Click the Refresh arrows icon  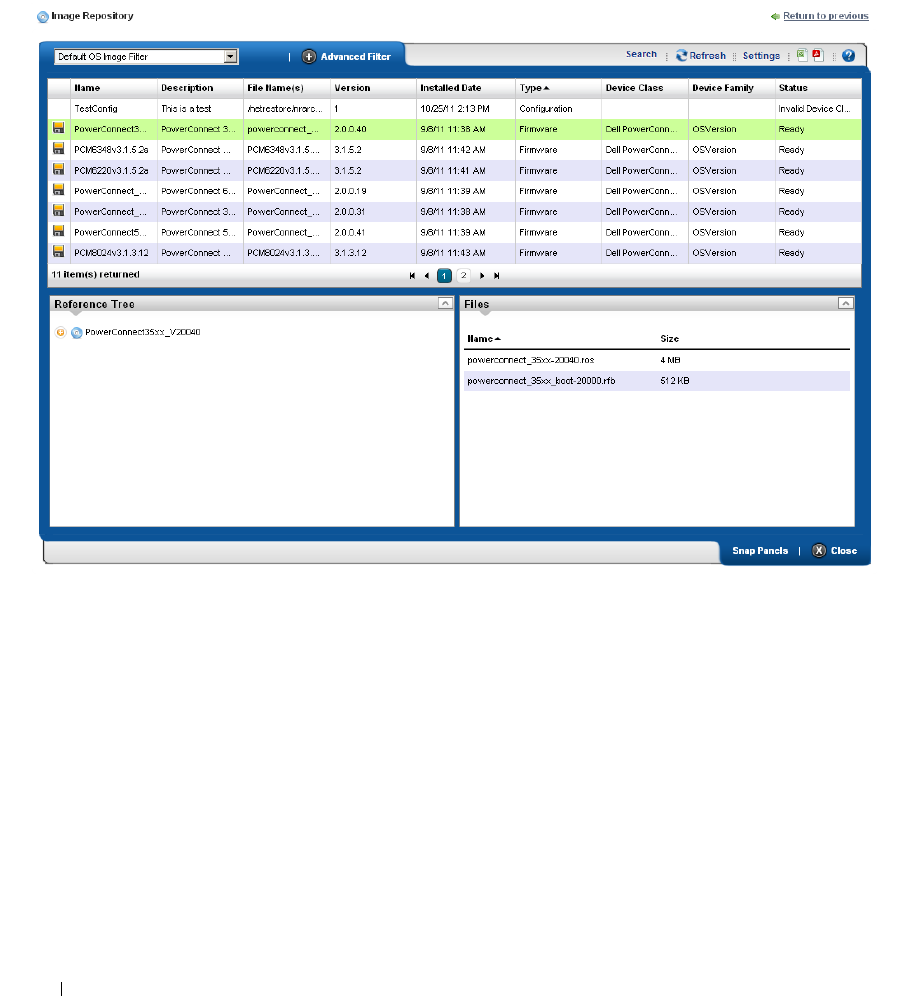[682, 55]
